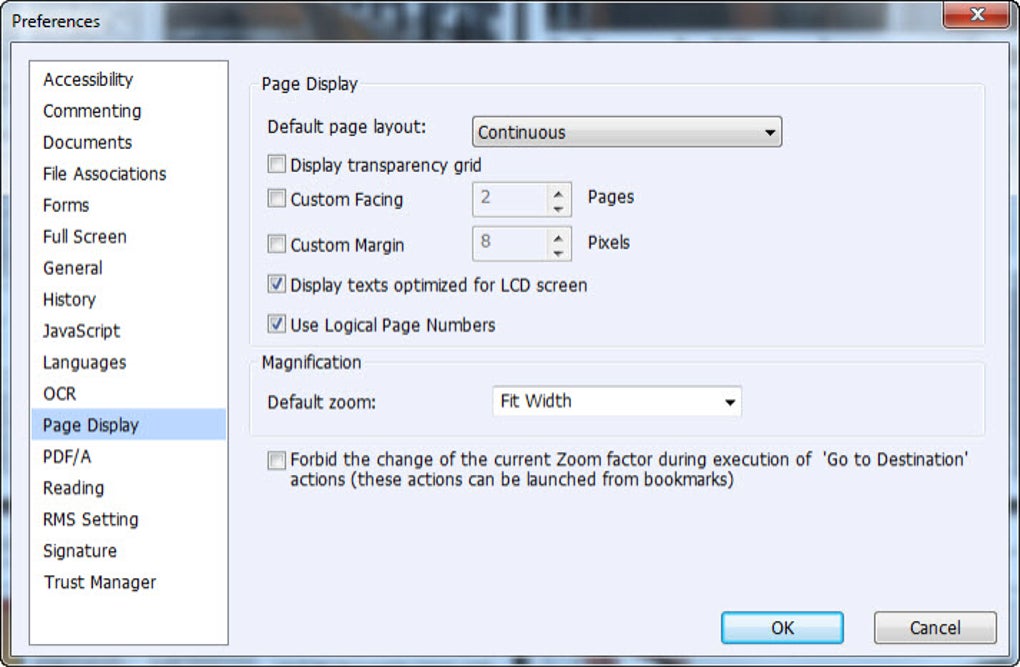This screenshot has width=1020, height=667.
Task: Confirm preferences with the OK button
Action: coord(782,627)
